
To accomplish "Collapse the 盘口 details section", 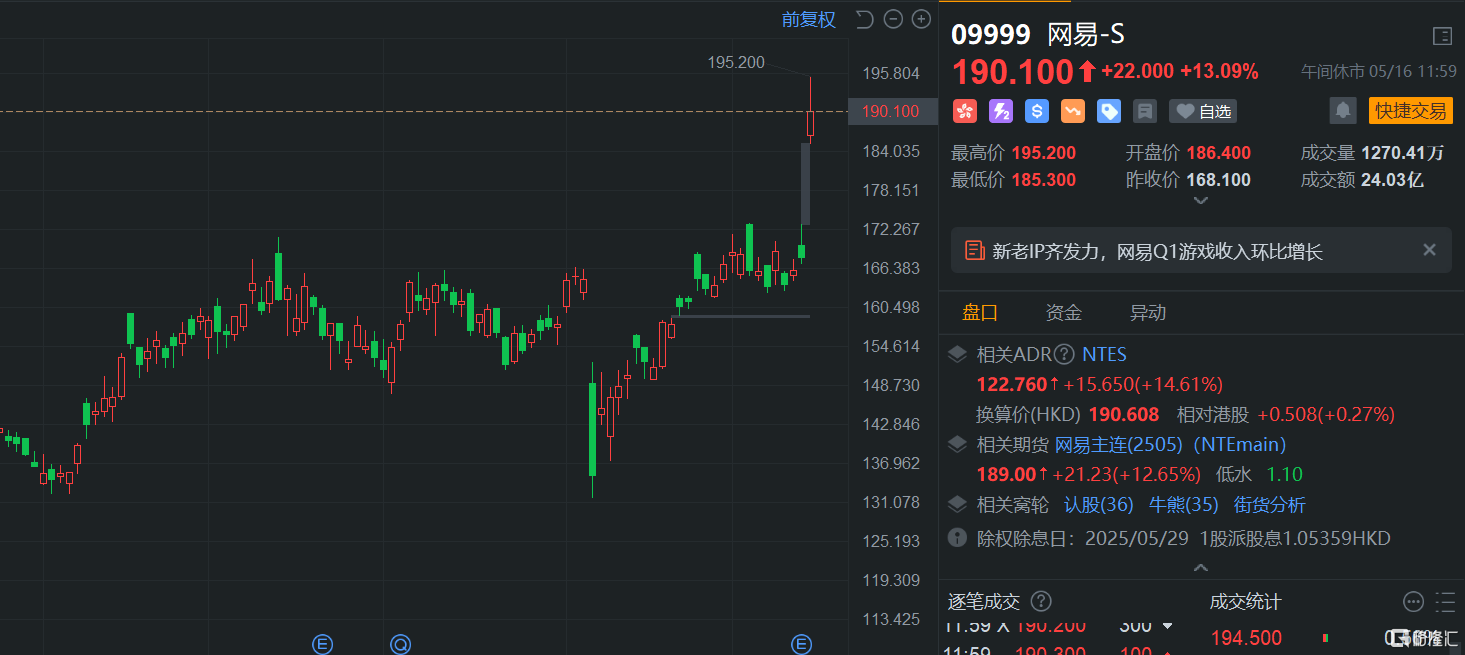I will click(1201, 568).
